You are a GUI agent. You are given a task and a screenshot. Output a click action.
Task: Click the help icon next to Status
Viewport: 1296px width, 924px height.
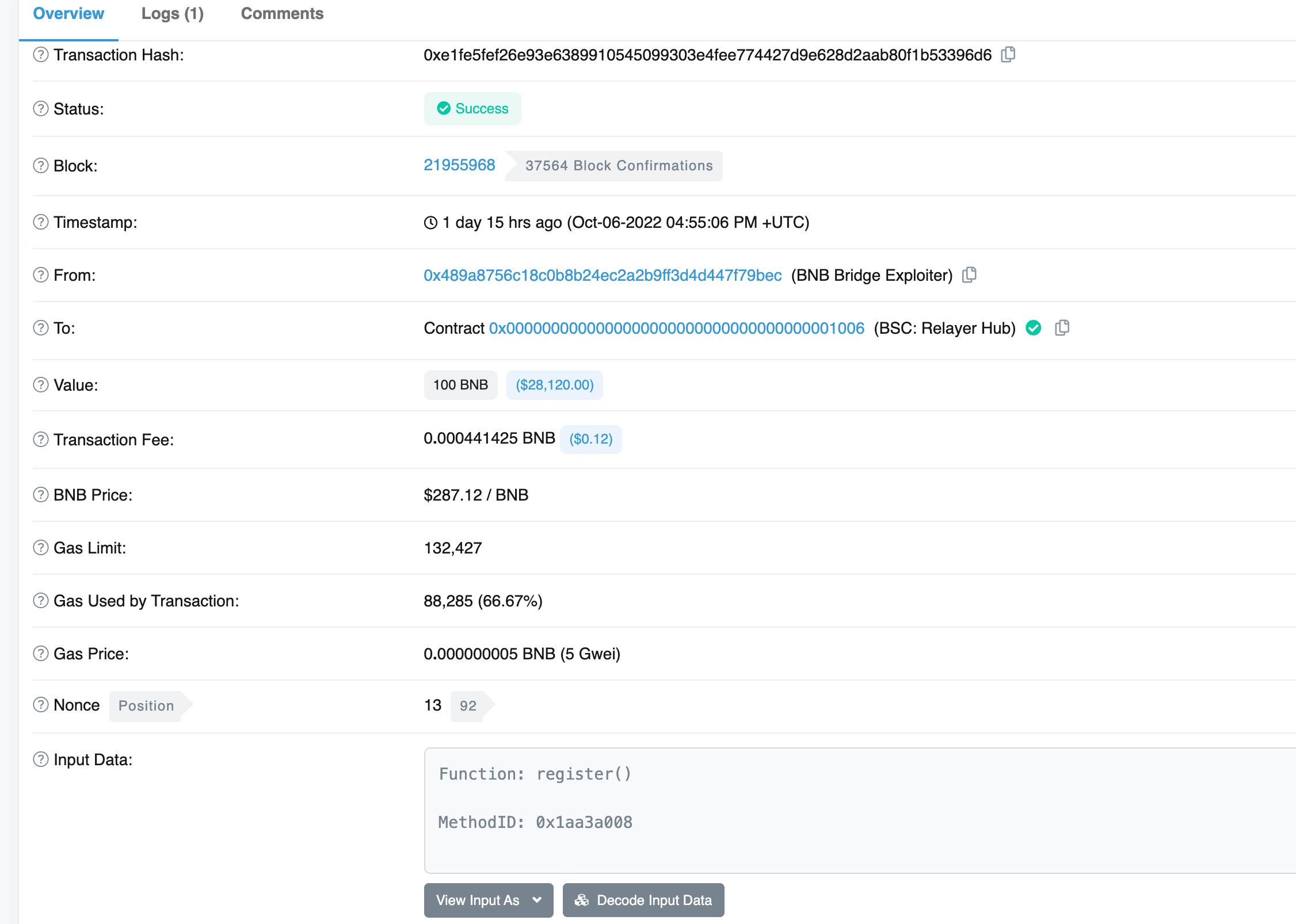(41, 109)
